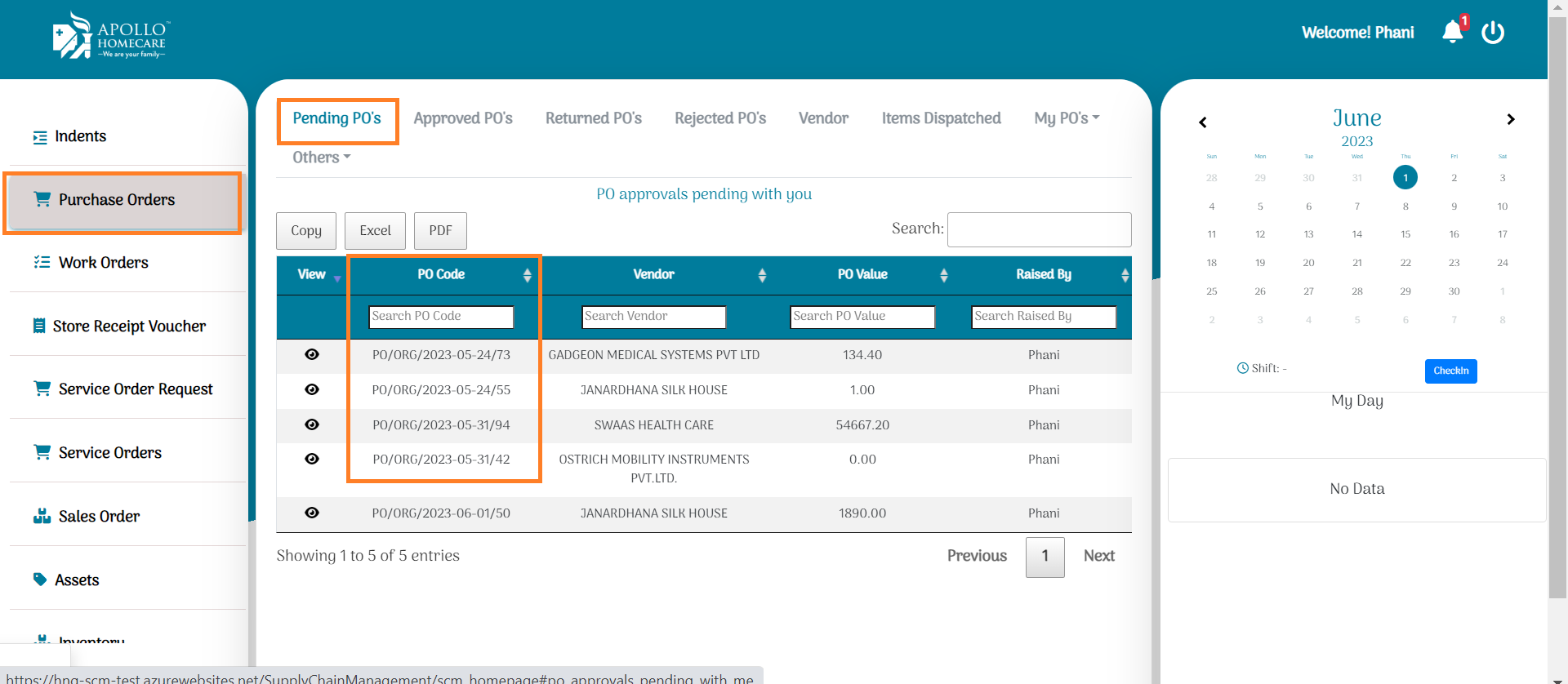Select page 1 in pagination
Viewport: 1568px width, 684px height.
pyautogui.click(x=1045, y=557)
